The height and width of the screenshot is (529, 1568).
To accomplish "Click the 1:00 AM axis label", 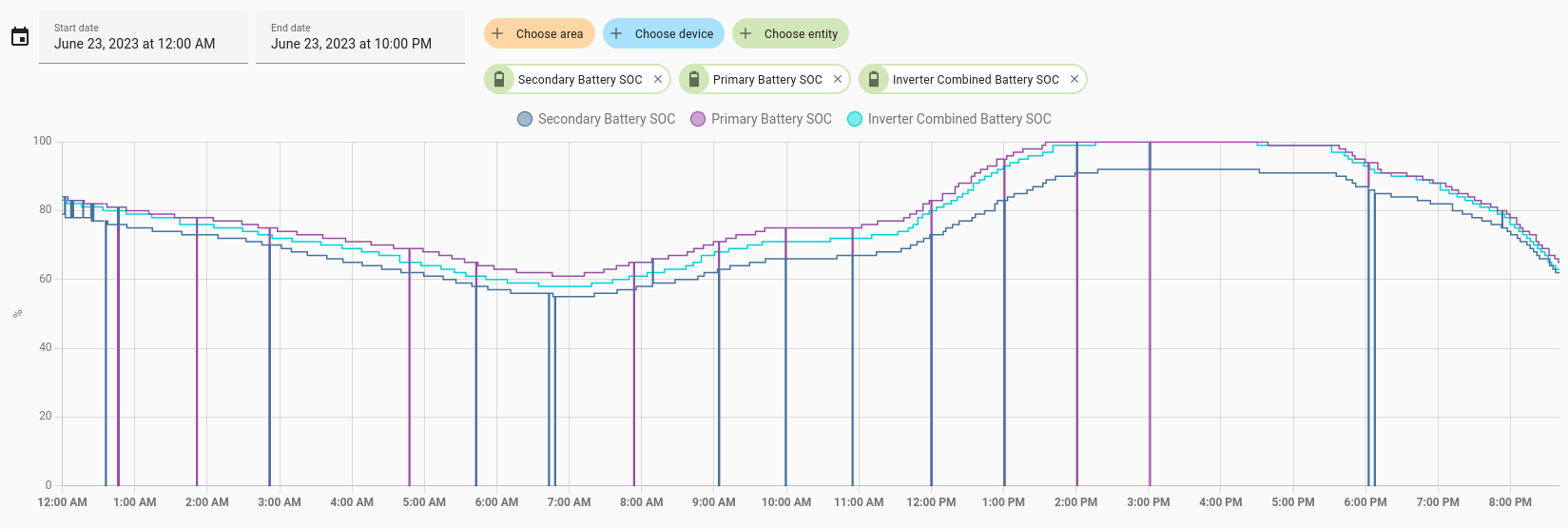I will pyautogui.click(x=135, y=502).
